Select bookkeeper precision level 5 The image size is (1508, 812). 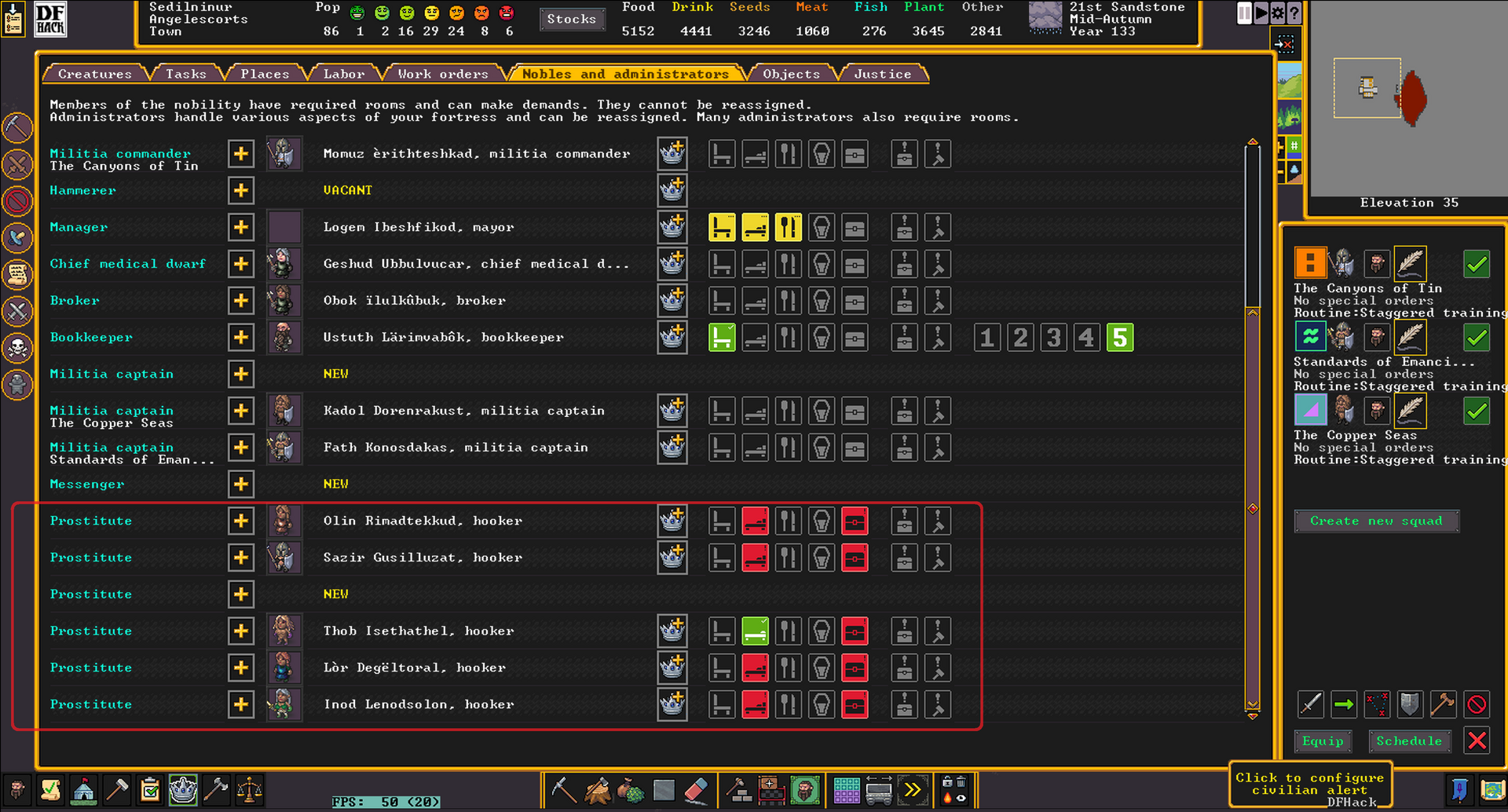(x=1120, y=338)
